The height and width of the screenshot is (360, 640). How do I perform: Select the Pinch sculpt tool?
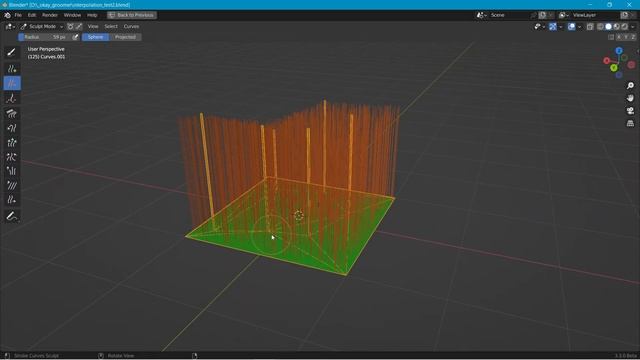click(x=12, y=157)
